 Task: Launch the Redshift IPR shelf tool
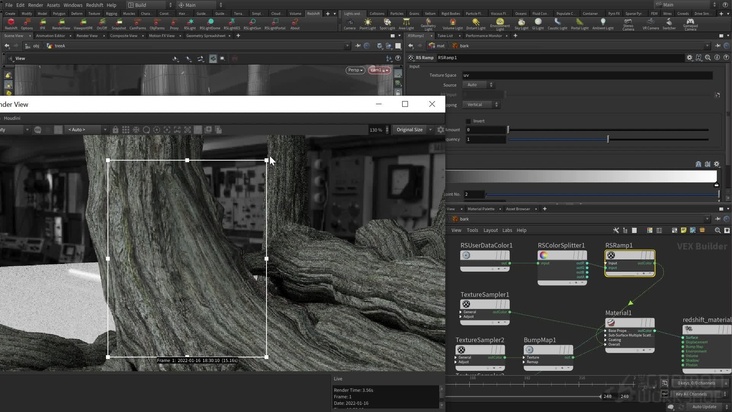42,23
